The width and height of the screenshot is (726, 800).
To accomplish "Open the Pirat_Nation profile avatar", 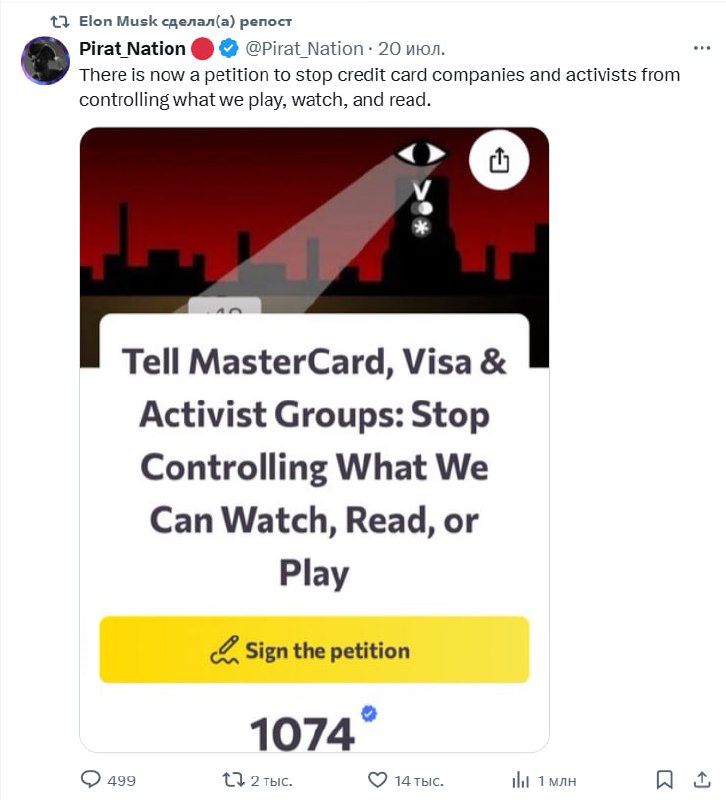I will tap(45, 60).
